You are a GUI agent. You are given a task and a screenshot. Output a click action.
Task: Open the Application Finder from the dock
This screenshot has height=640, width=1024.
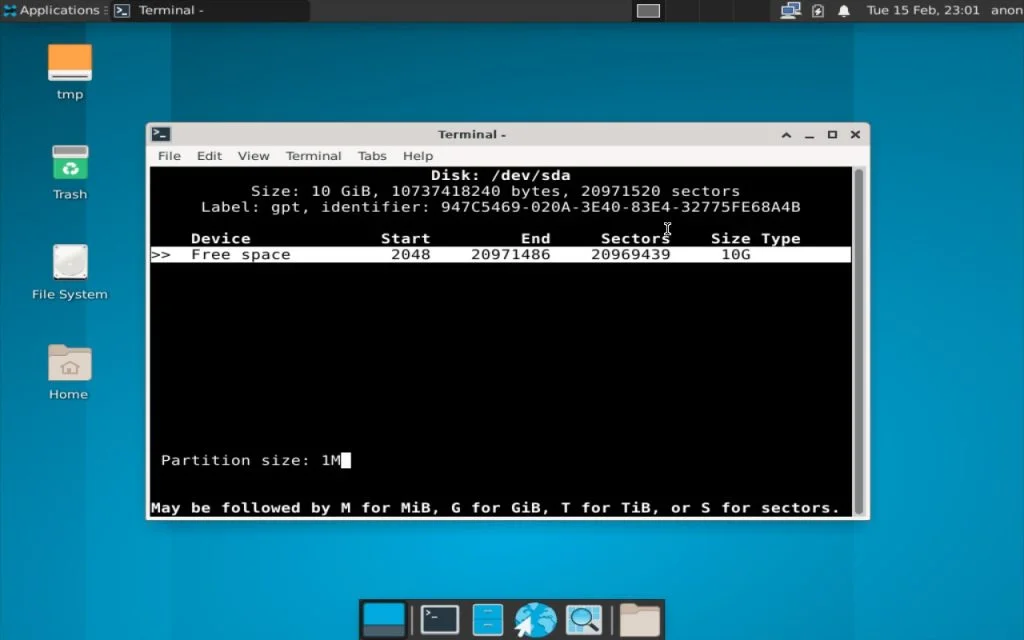[584, 618]
